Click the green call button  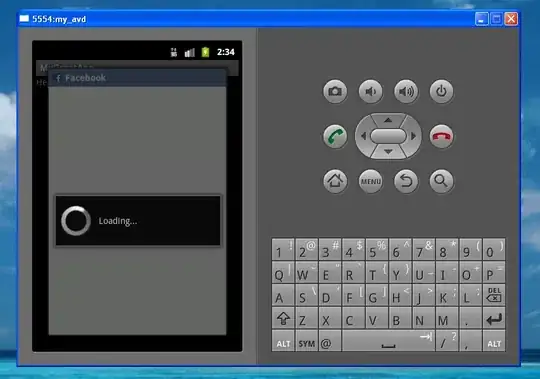click(x=335, y=136)
